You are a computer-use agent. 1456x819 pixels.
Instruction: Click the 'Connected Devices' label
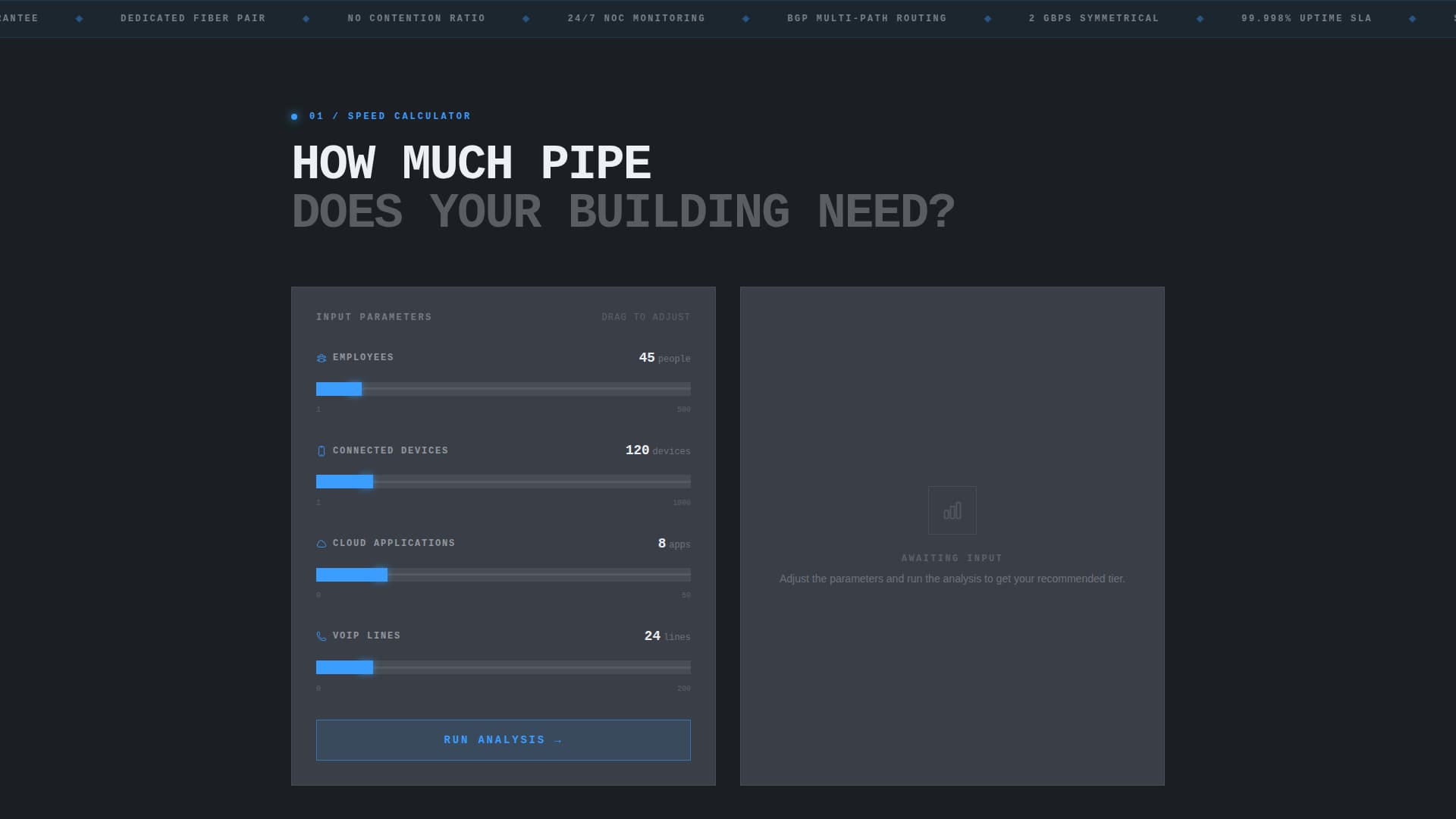pyautogui.click(x=391, y=450)
